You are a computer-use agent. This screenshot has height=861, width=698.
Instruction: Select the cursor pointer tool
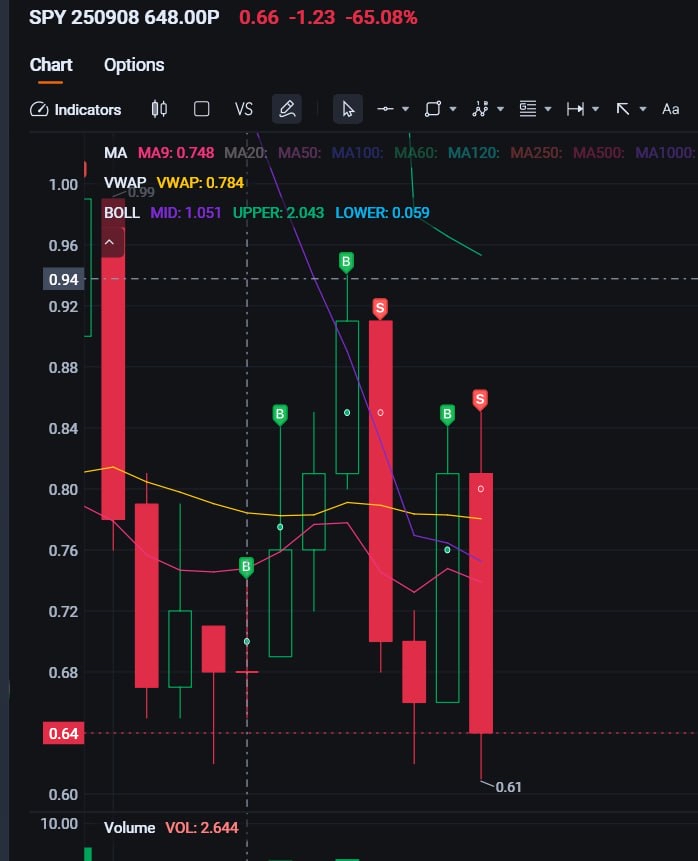click(348, 109)
